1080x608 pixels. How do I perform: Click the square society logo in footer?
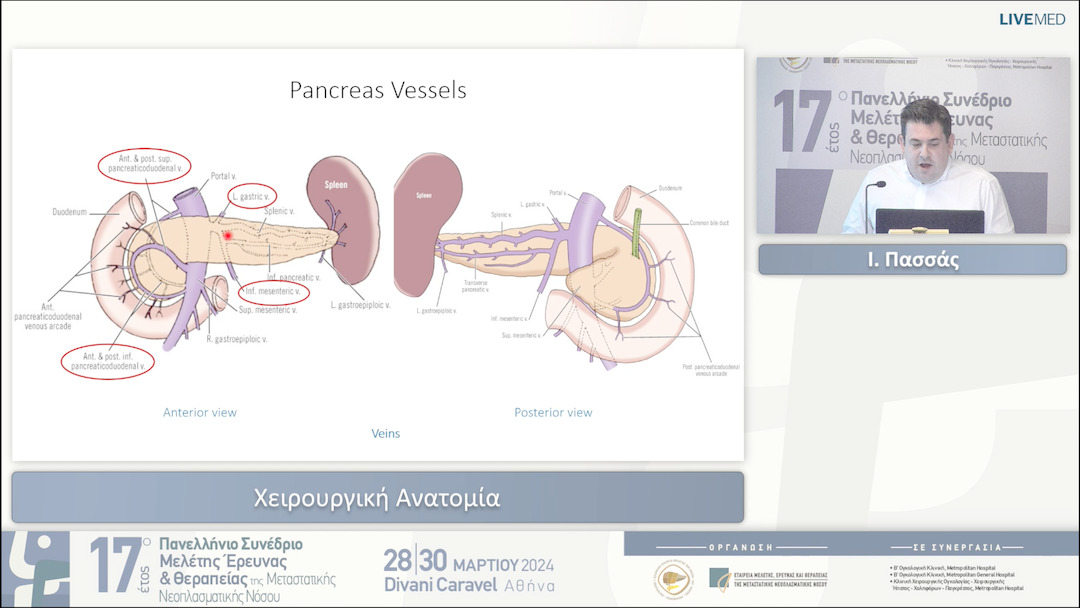click(x=719, y=578)
